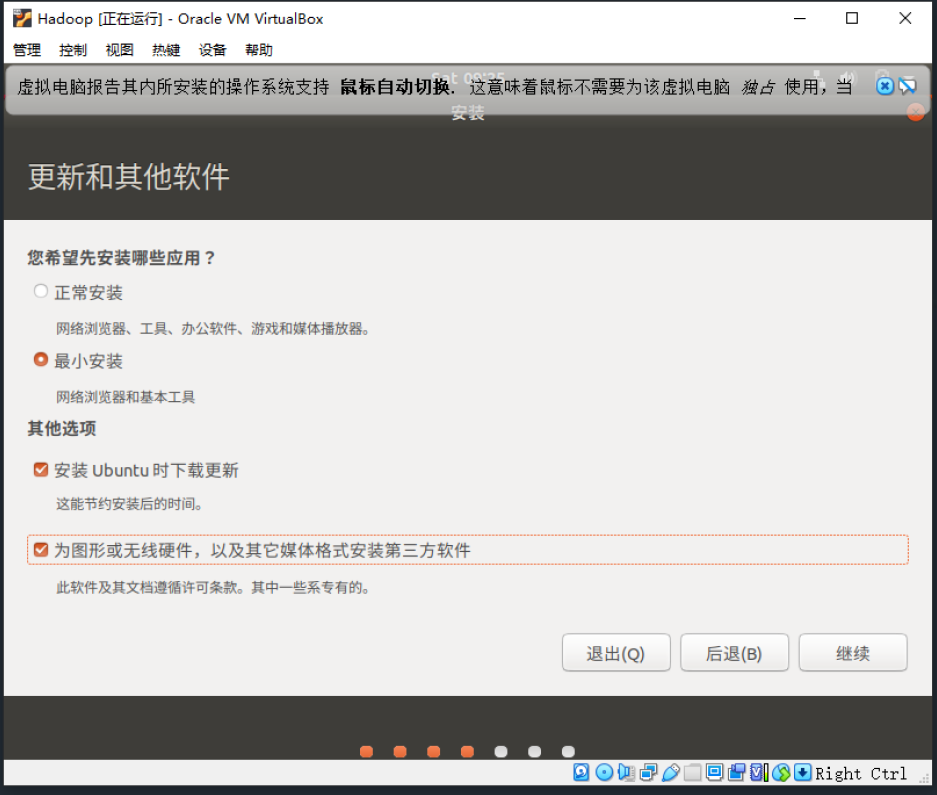
Task: Open the shared folders status icon
Action: 693,772
